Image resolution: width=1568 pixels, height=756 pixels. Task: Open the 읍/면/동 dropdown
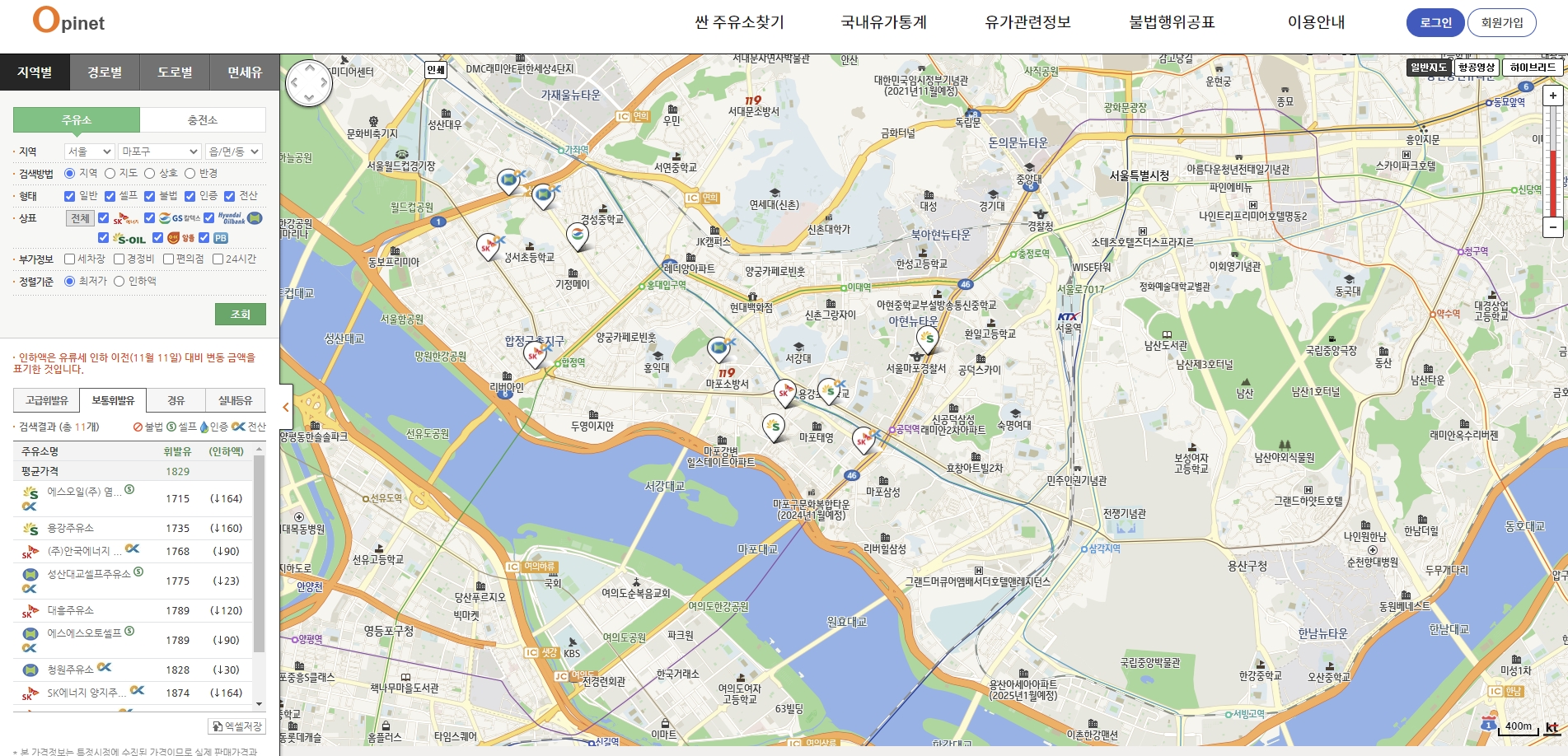point(235,152)
